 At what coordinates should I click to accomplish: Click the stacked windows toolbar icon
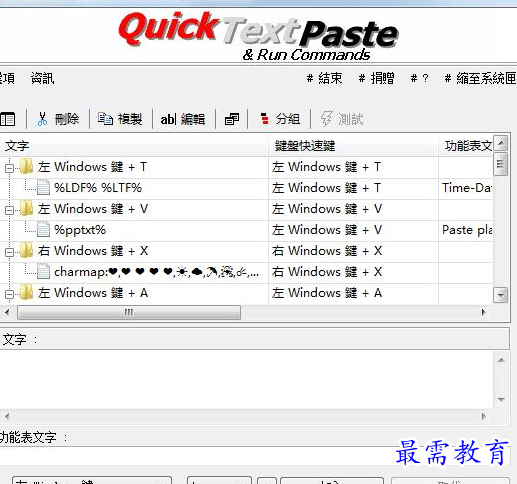click(232, 119)
